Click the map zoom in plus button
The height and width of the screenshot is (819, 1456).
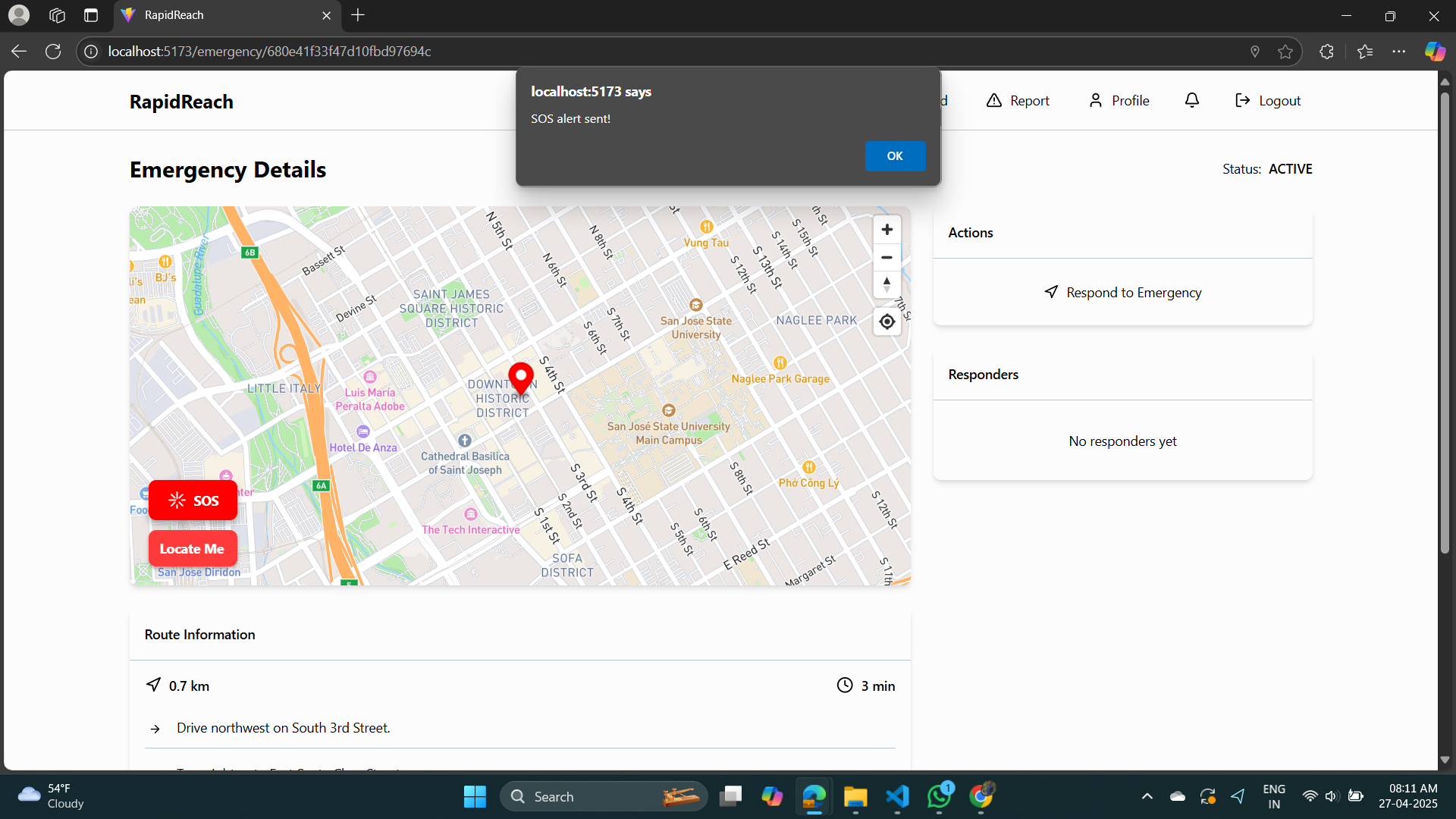[x=886, y=230]
